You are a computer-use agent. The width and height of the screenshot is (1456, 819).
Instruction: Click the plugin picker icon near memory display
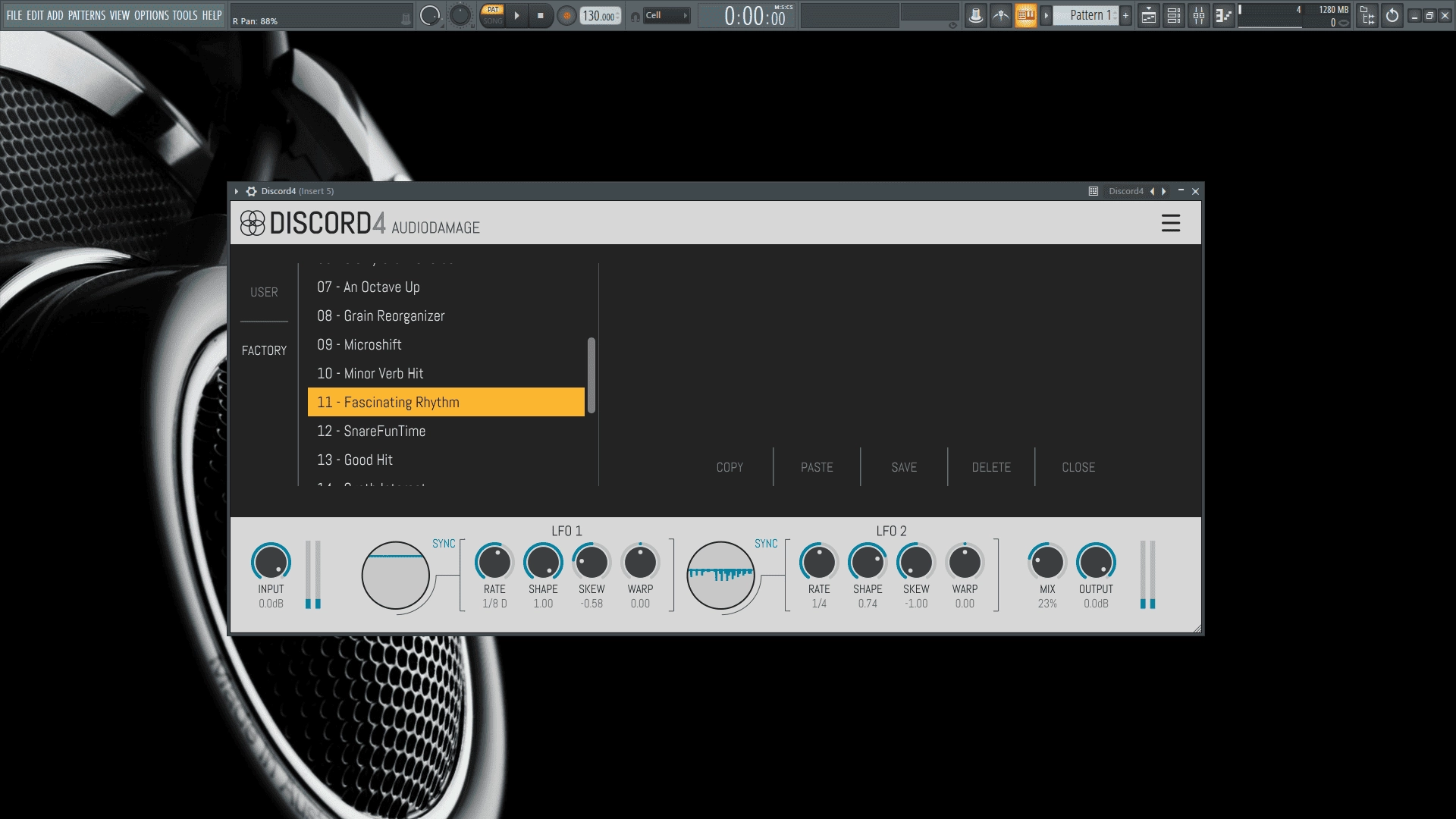click(1367, 15)
